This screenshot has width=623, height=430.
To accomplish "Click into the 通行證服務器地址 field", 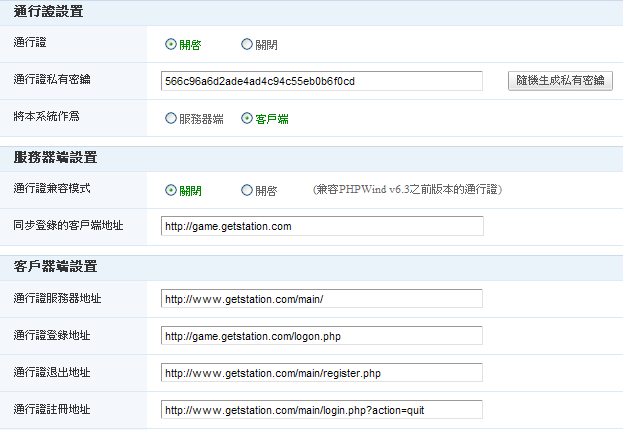I will (322, 299).
